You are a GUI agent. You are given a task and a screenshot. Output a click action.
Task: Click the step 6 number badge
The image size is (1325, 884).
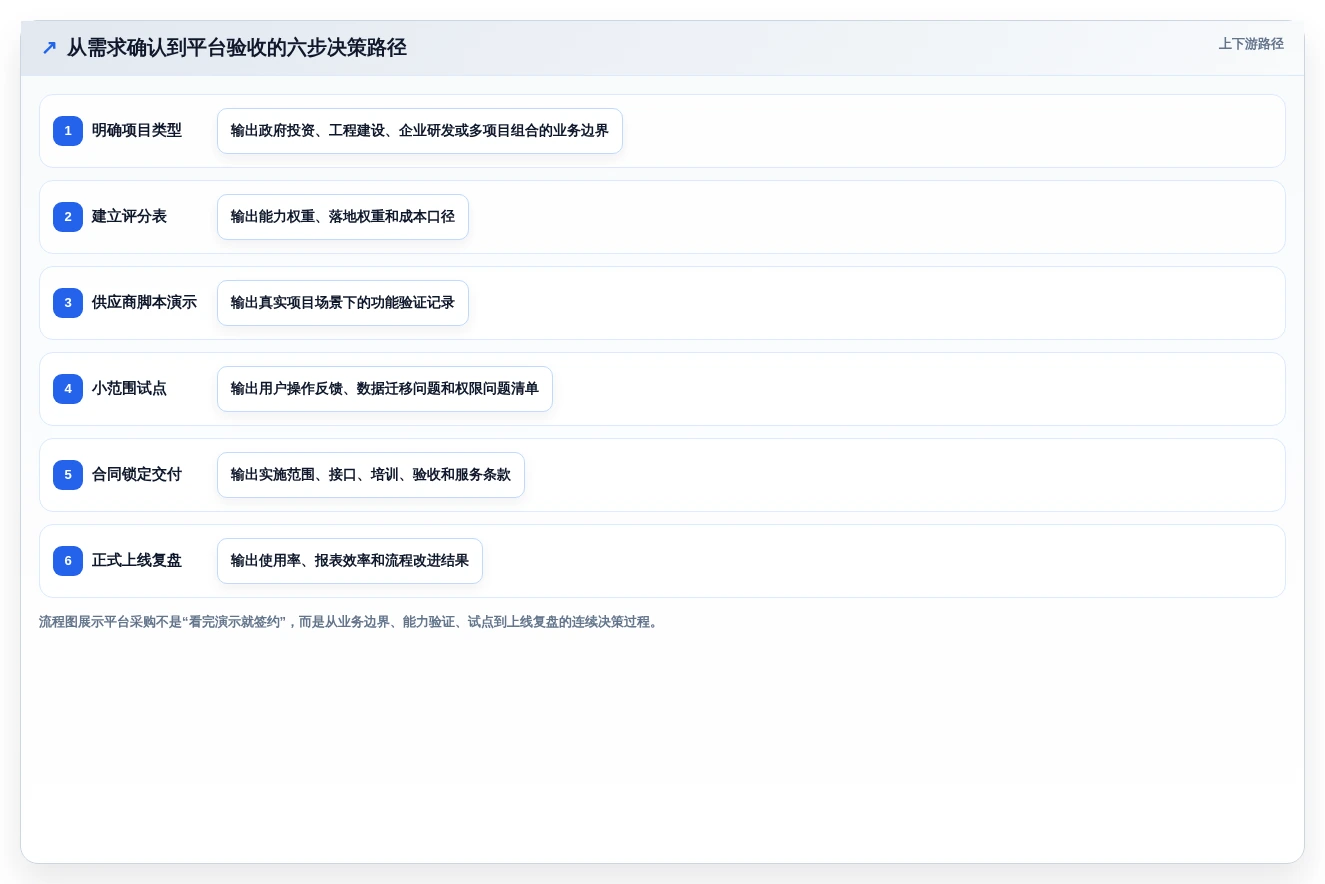68,561
